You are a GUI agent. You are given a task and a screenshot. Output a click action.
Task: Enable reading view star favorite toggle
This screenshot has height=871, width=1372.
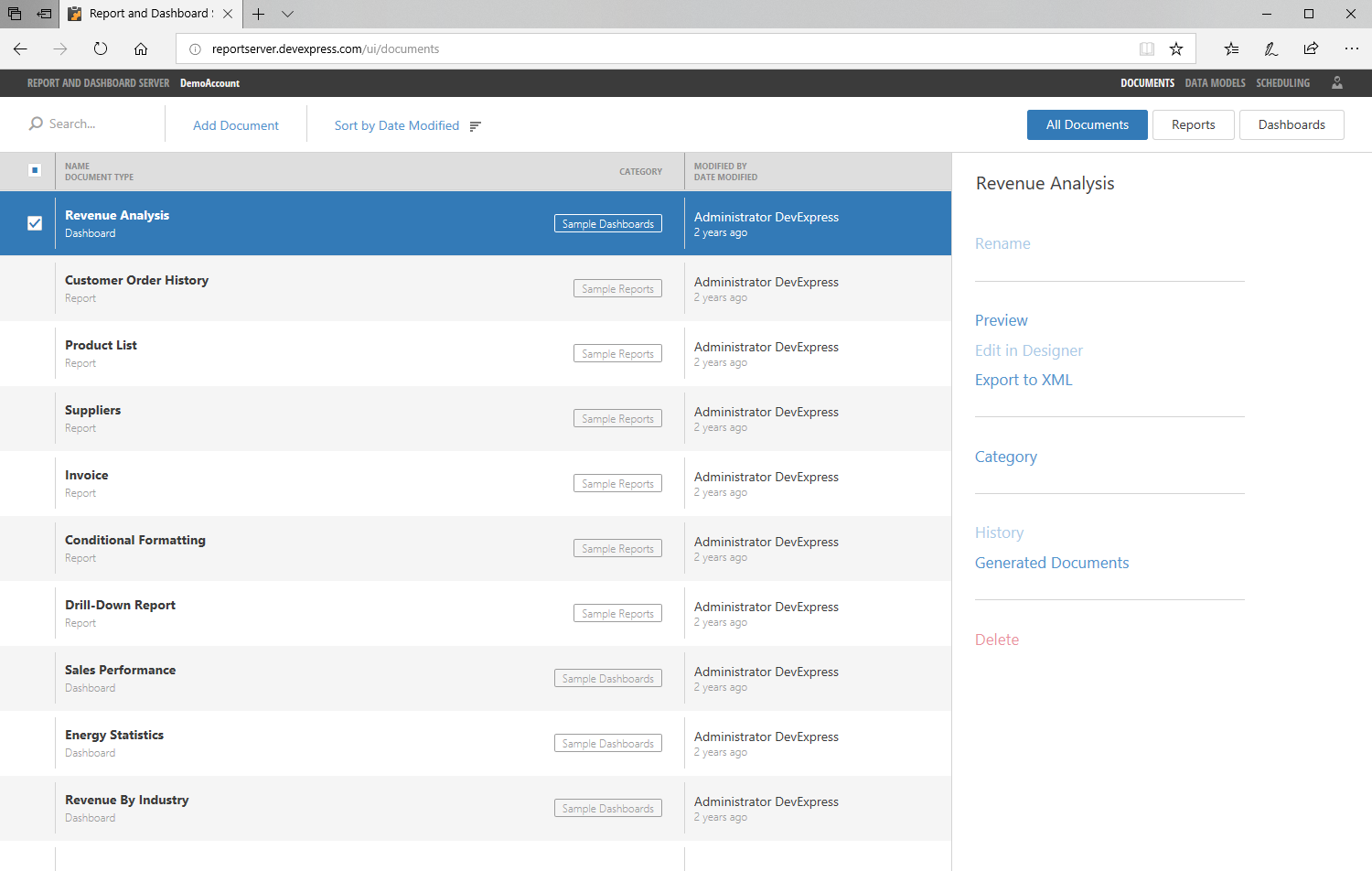coord(1176,48)
